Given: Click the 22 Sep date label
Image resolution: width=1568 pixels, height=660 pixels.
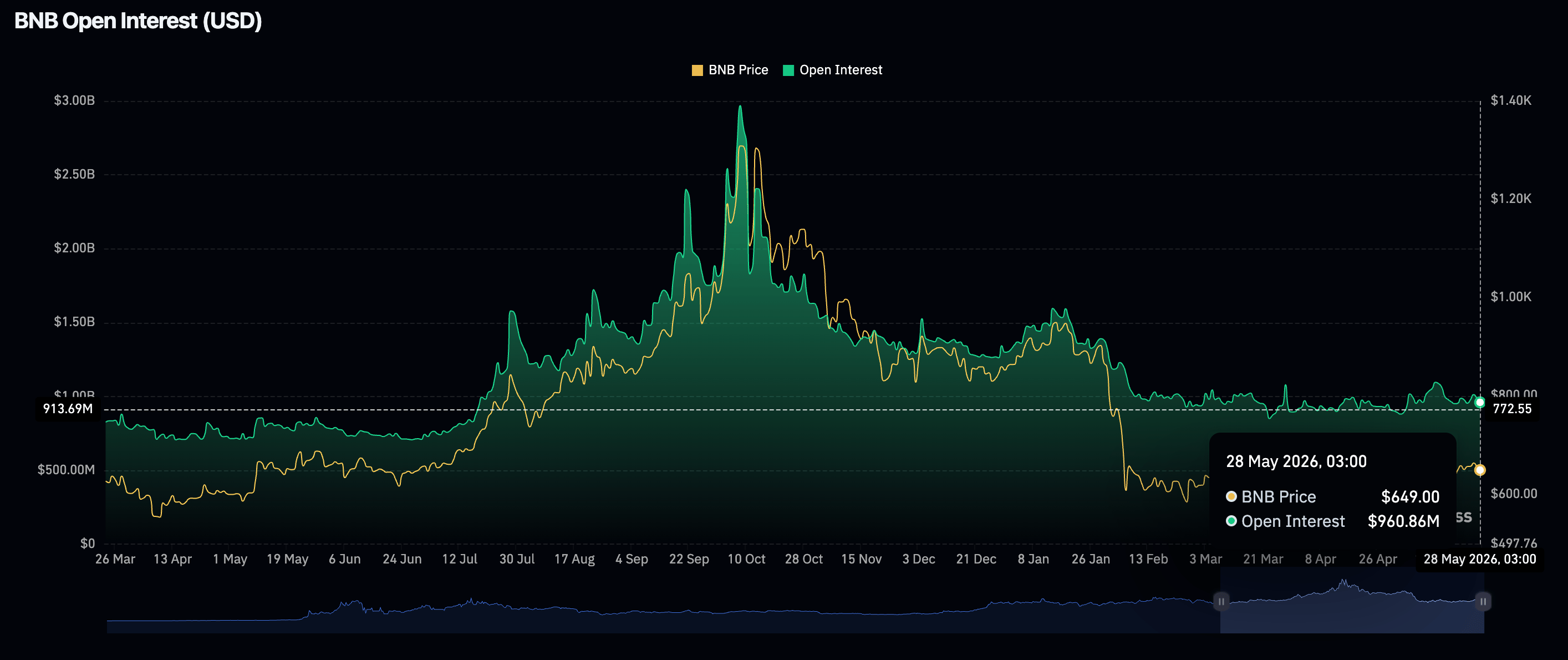Looking at the screenshot, I should [689, 559].
